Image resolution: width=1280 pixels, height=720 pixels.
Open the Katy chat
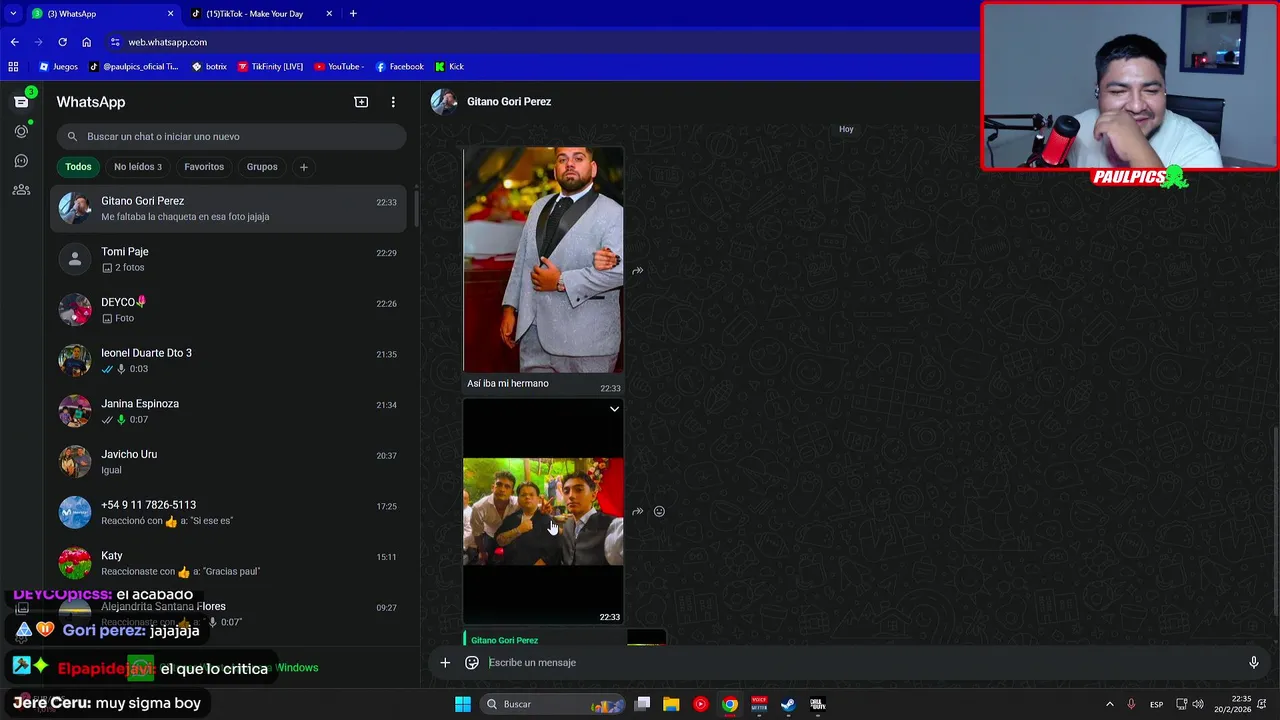coord(229,563)
